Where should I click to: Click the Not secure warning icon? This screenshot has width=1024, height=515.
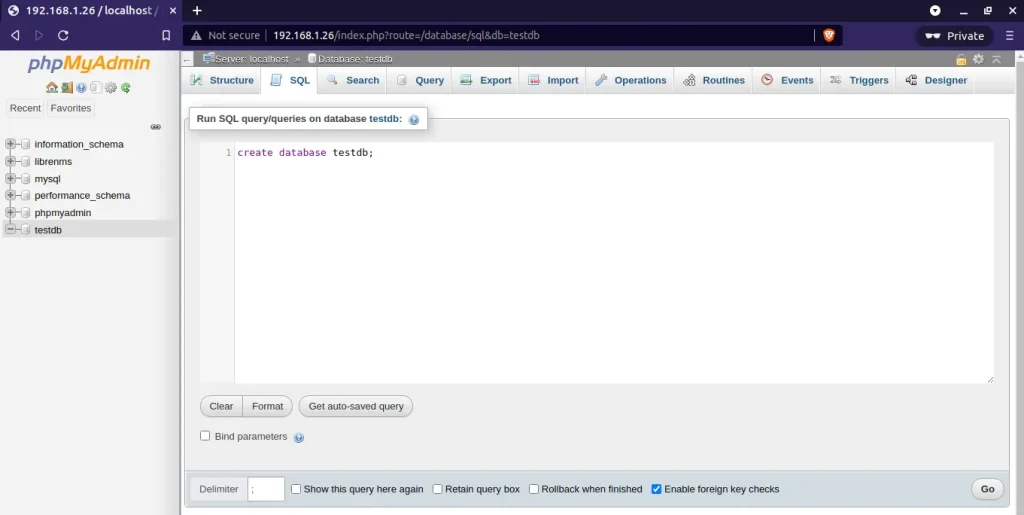coord(196,35)
